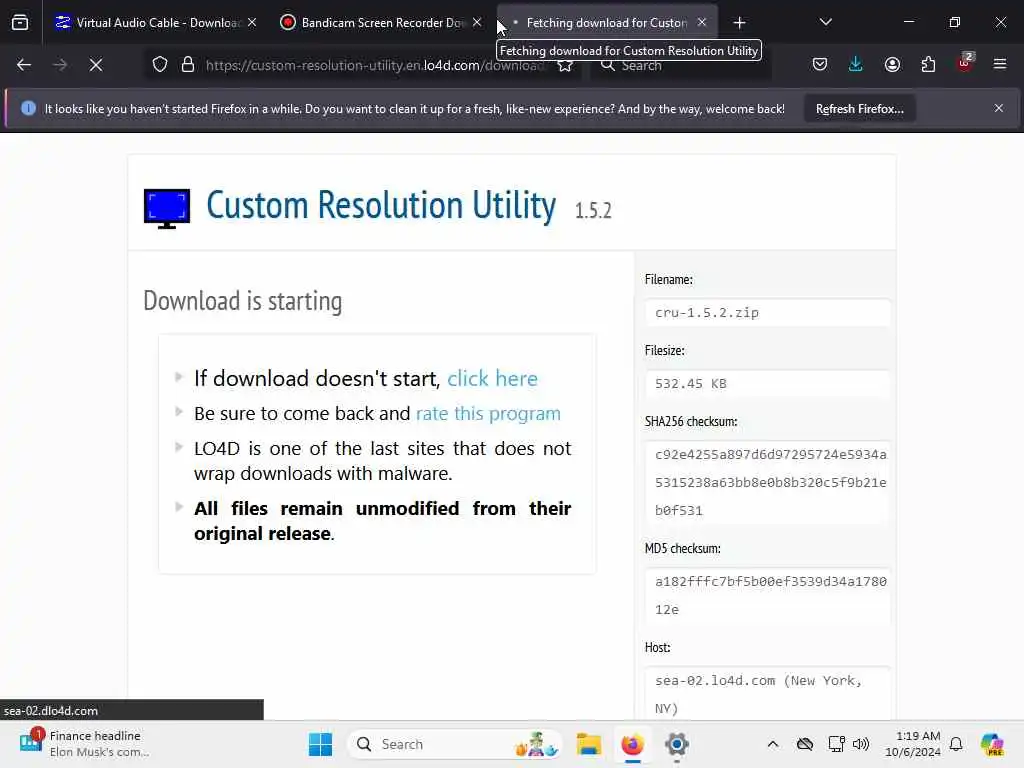Close the Bandicam Screen Recorder tab
This screenshot has height=768, width=1024.
[477, 23]
